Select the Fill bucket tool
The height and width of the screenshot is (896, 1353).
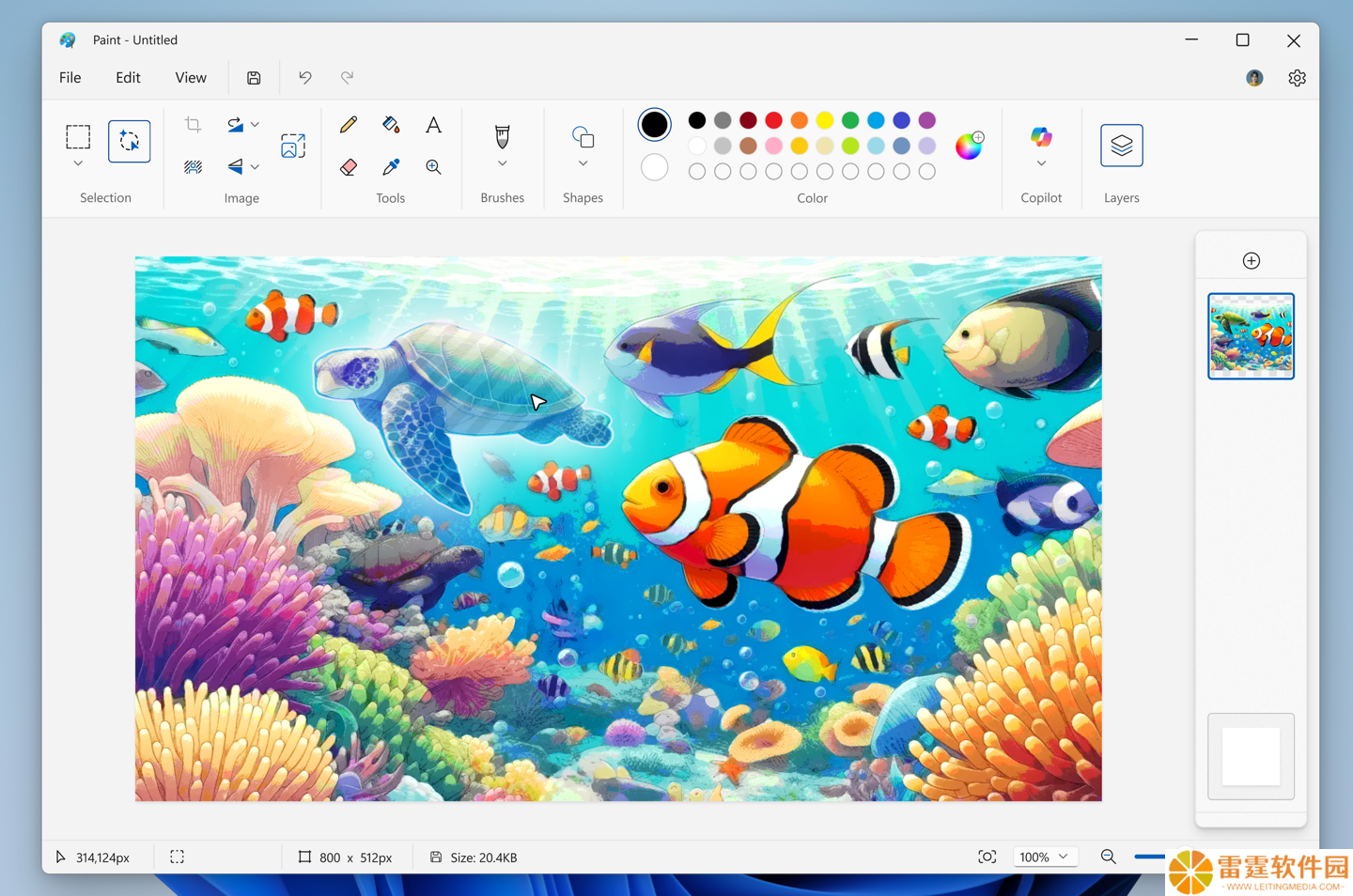(391, 125)
